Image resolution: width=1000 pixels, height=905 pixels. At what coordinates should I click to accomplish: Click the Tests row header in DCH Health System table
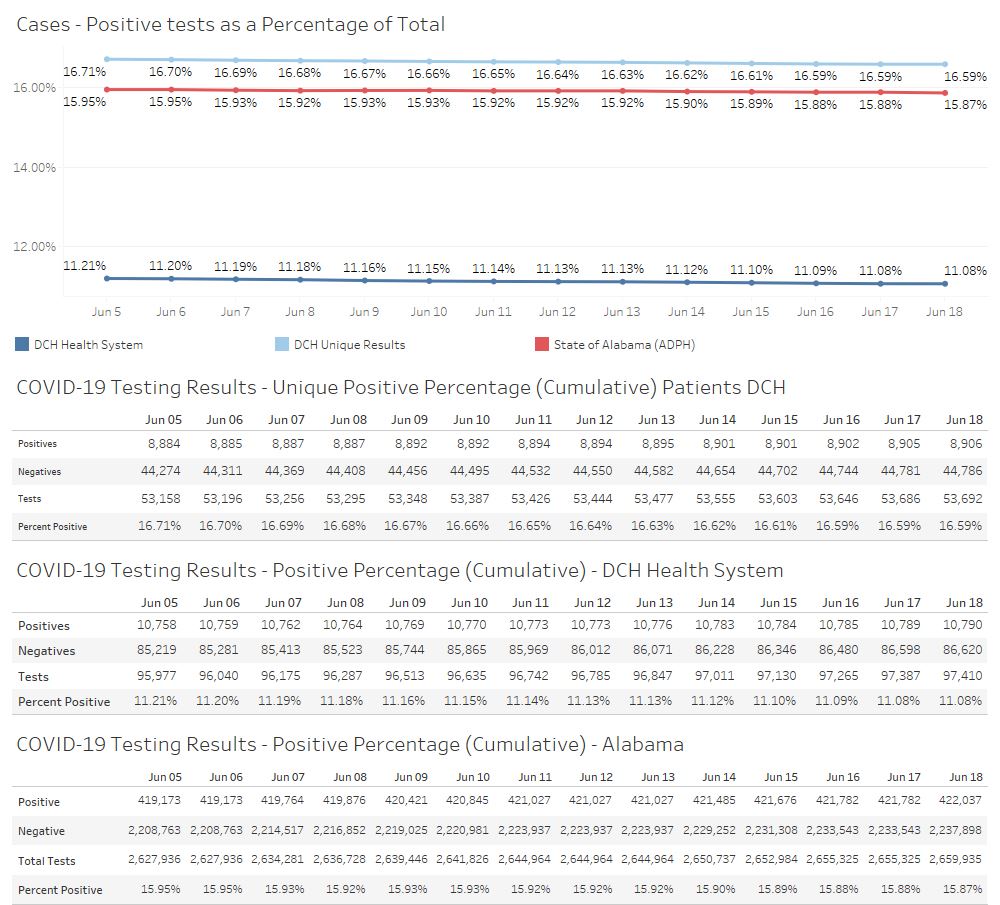33,677
